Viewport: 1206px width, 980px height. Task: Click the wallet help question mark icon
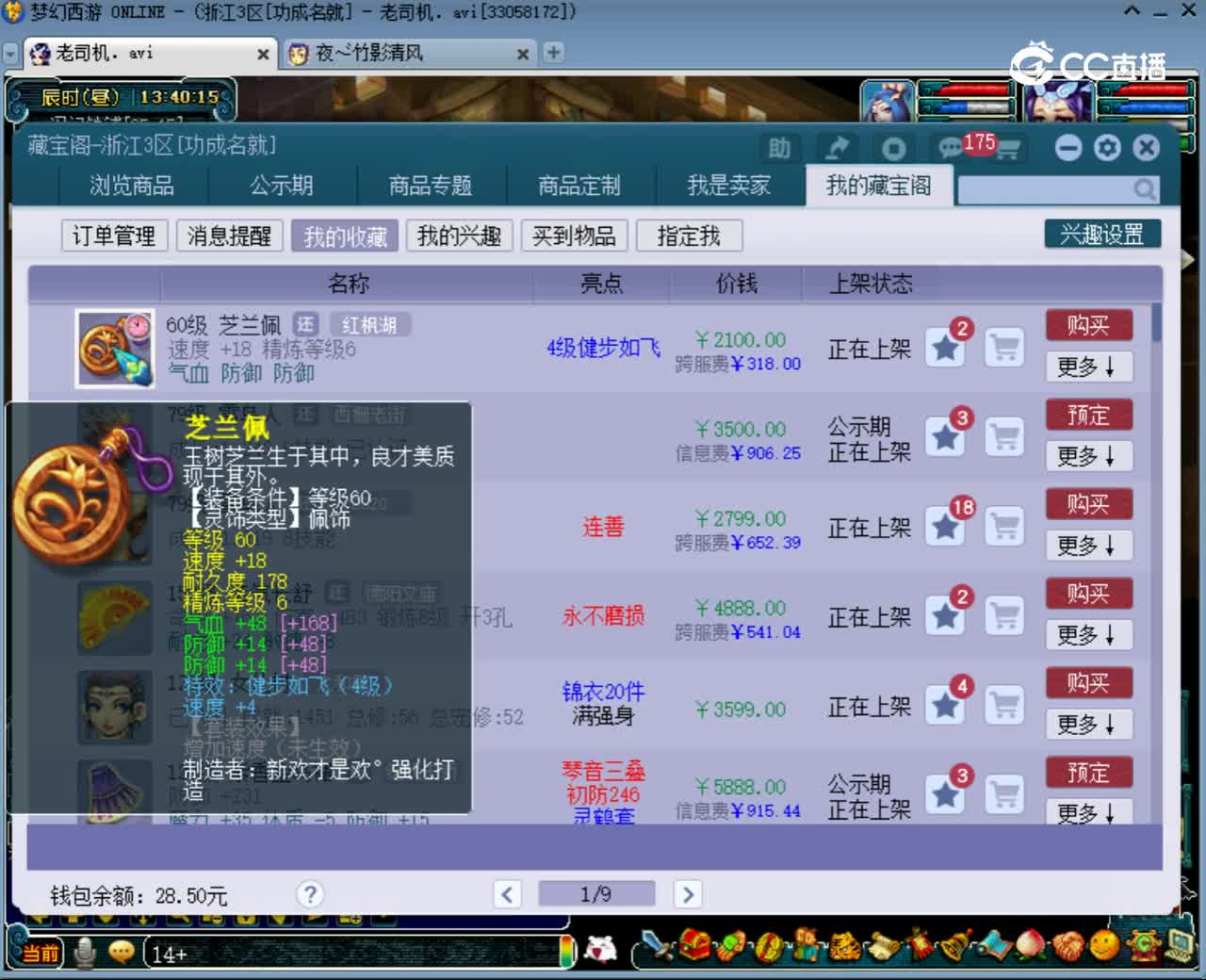click(309, 894)
